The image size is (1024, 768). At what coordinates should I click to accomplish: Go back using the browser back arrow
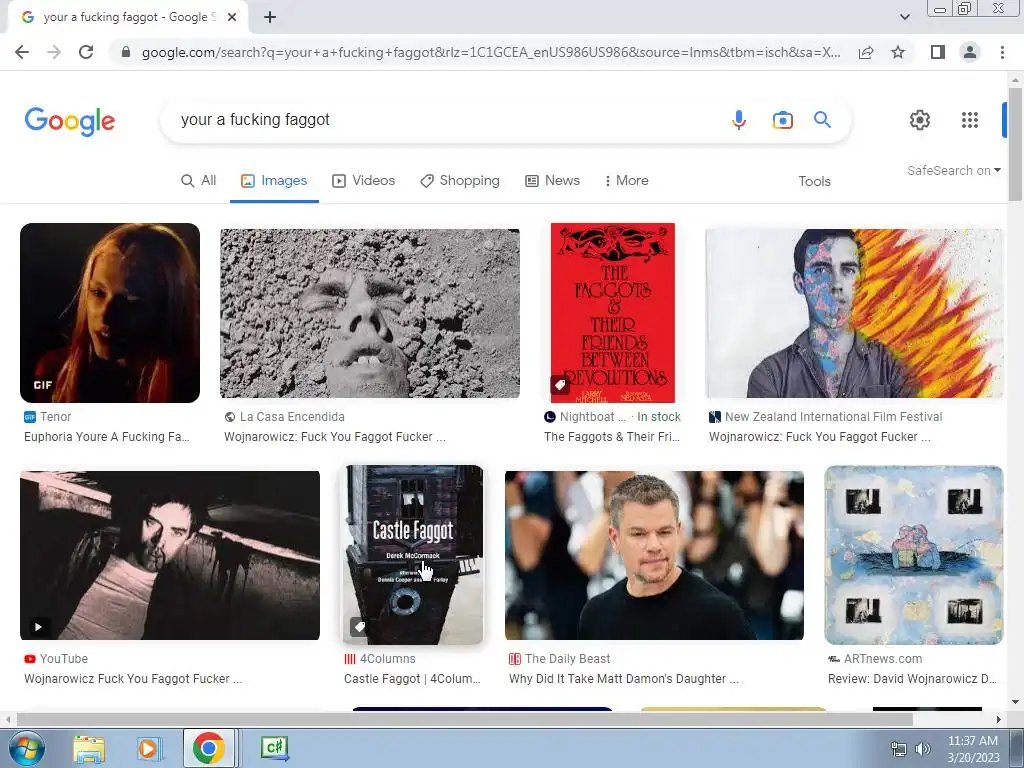22,52
